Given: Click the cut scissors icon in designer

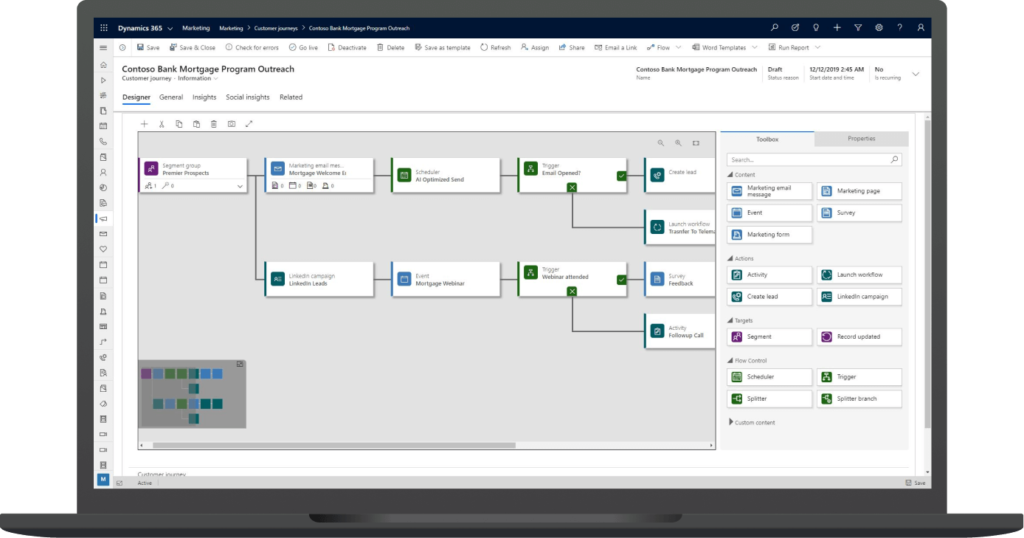Looking at the screenshot, I should click(161, 124).
